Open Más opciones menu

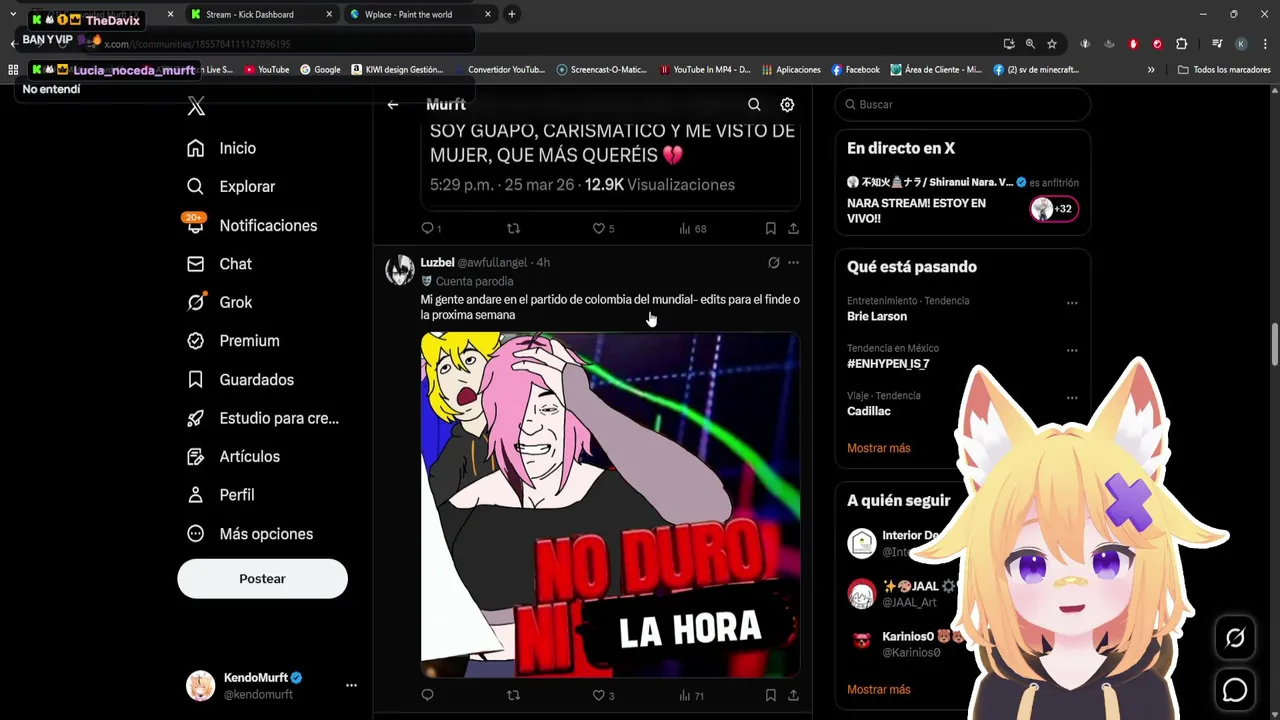click(249, 534)
